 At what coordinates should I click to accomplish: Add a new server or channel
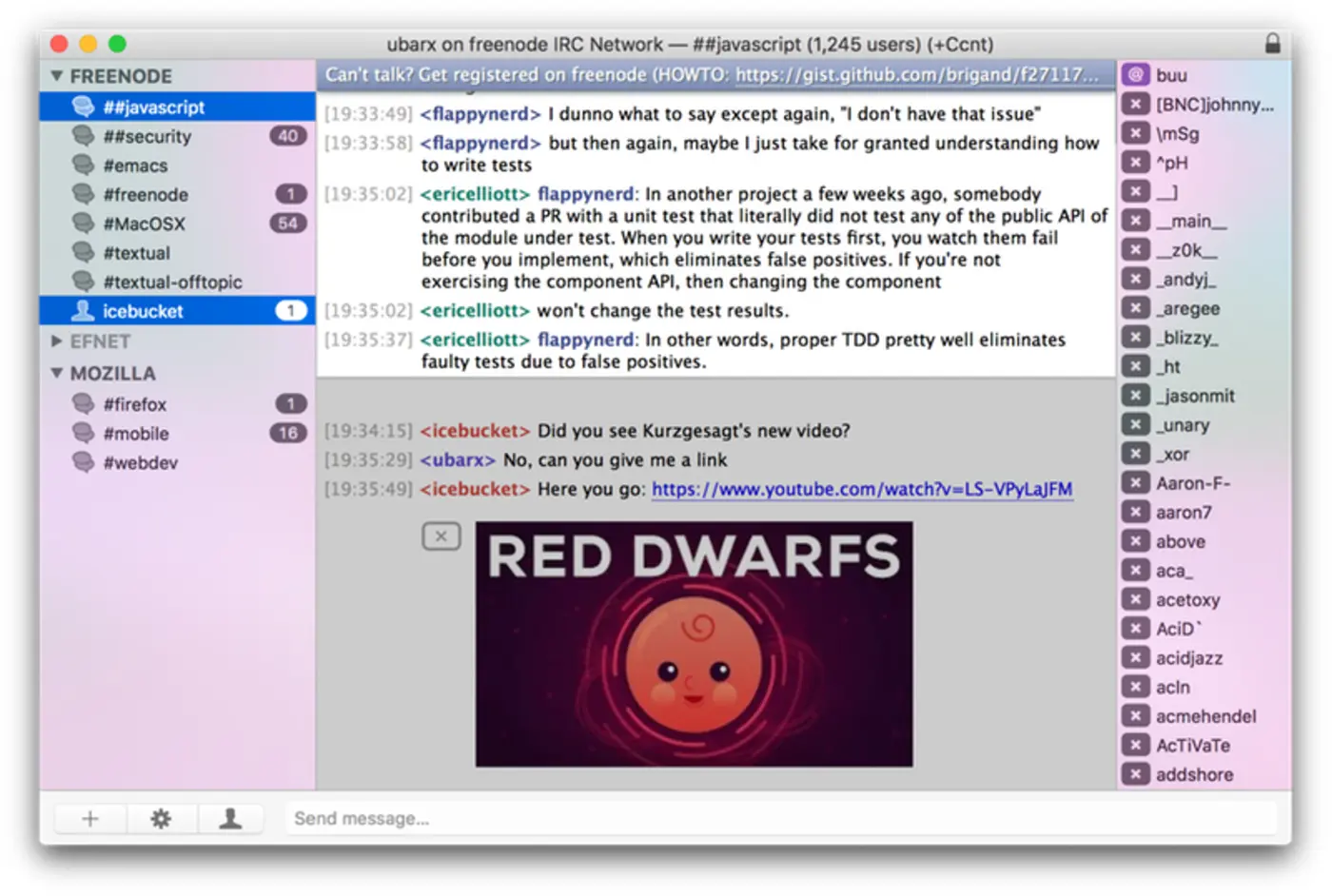pos(90,818)
